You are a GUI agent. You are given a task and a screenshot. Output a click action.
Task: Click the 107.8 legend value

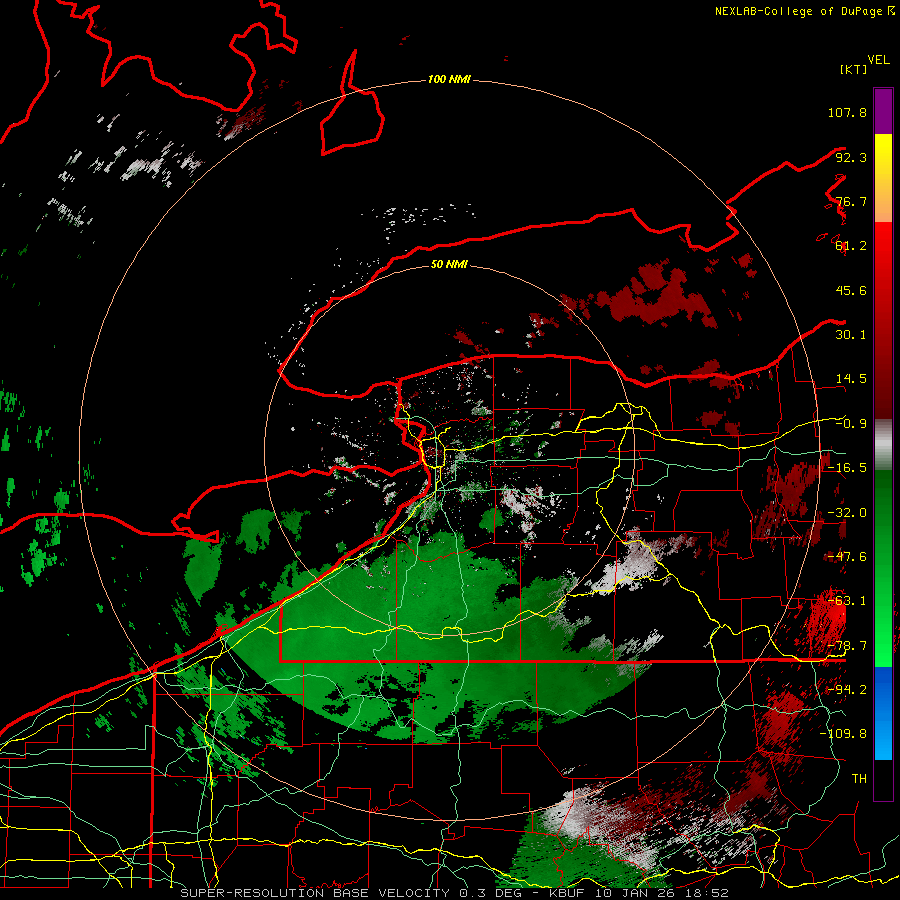(847, 112)
